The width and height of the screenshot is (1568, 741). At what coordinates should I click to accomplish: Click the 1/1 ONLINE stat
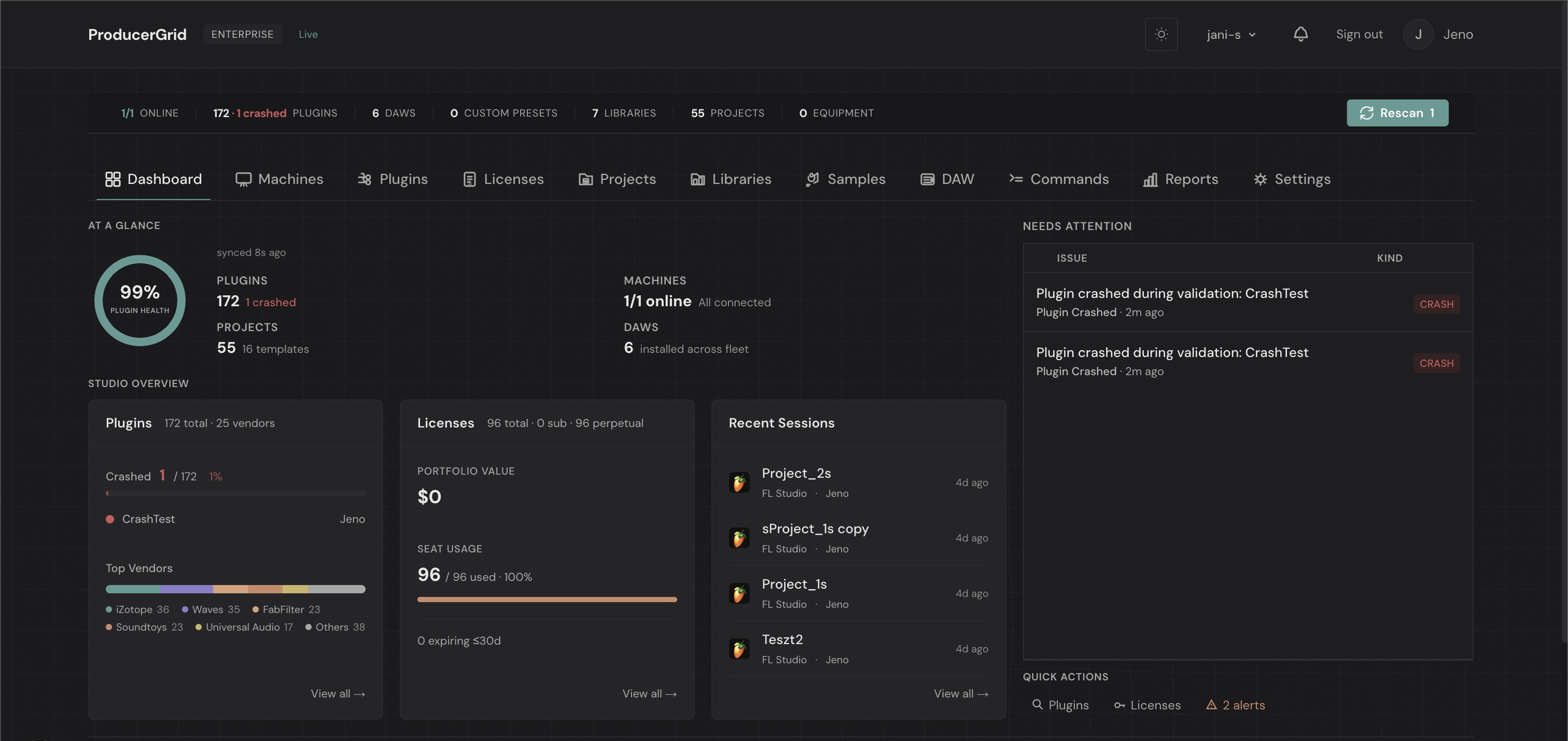click(x=150, y=113)
